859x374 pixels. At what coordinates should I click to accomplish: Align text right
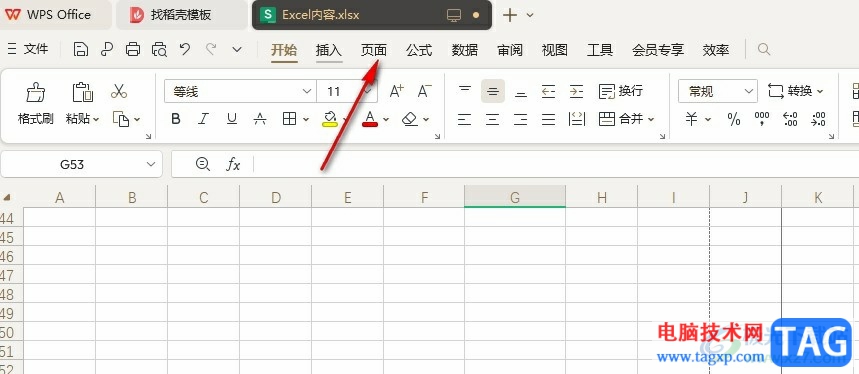tap(520, 119)
